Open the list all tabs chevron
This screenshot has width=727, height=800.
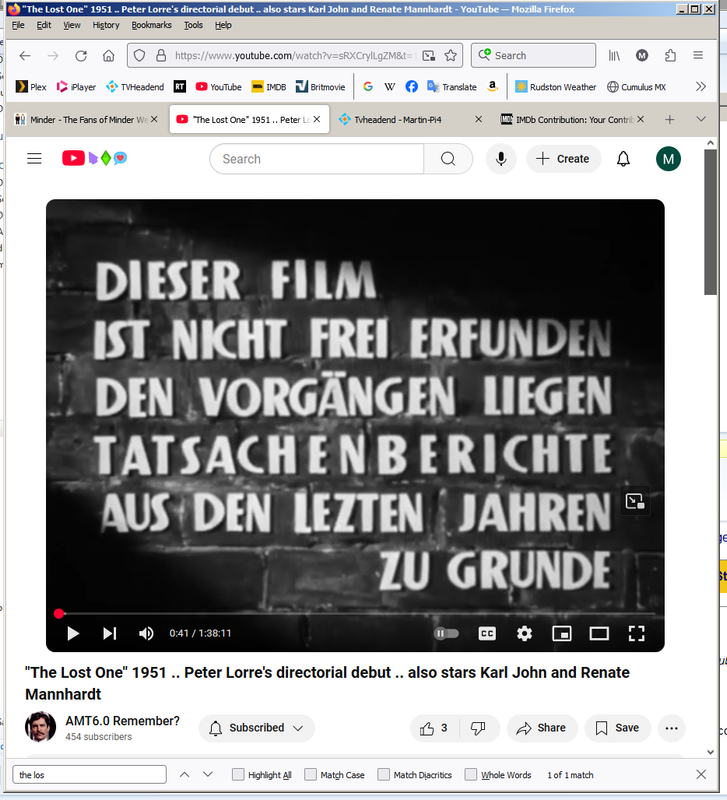(x=701, y=119)
